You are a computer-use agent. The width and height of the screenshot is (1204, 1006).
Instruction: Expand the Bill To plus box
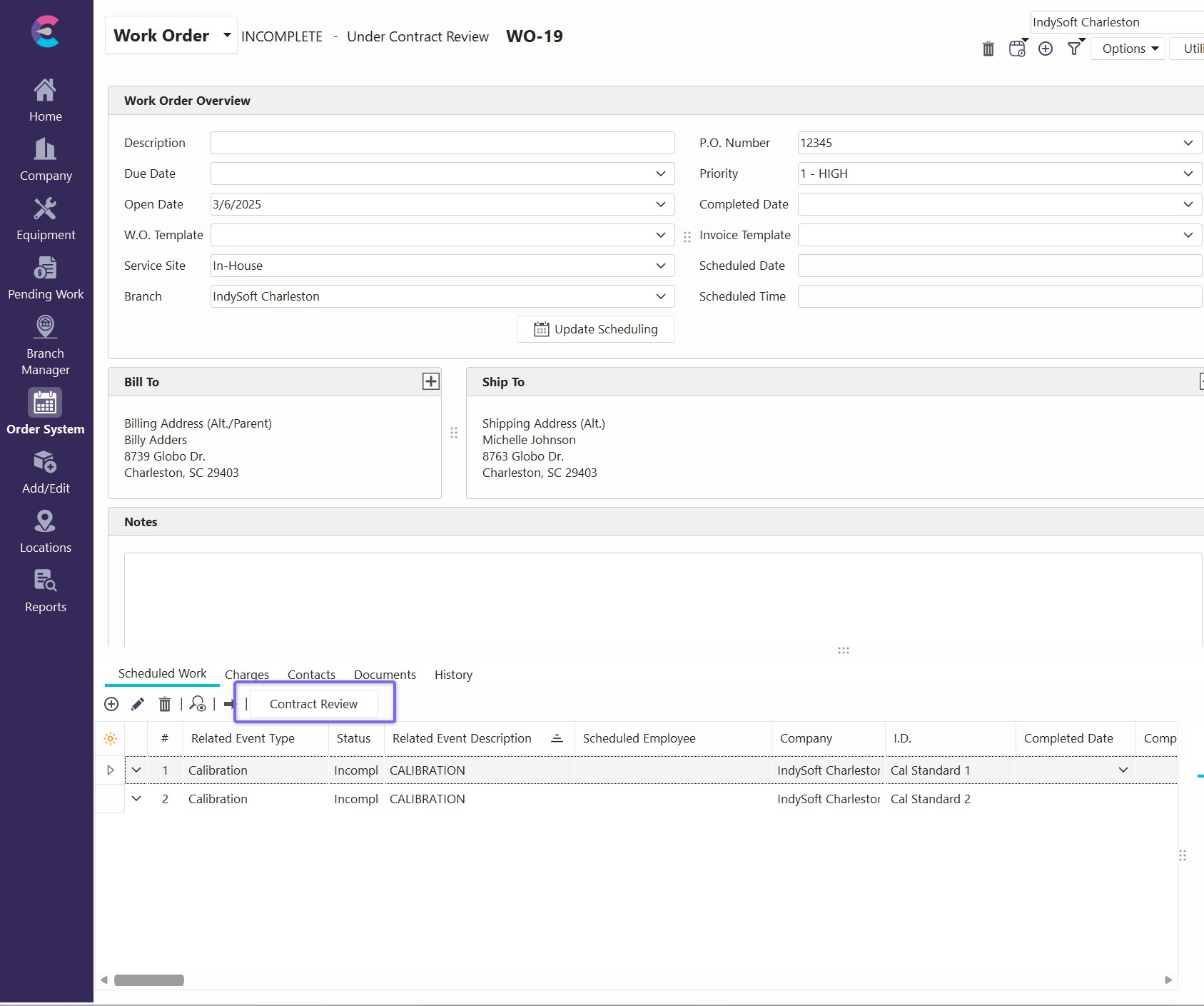pyautogui.click(x=430, y=381)
